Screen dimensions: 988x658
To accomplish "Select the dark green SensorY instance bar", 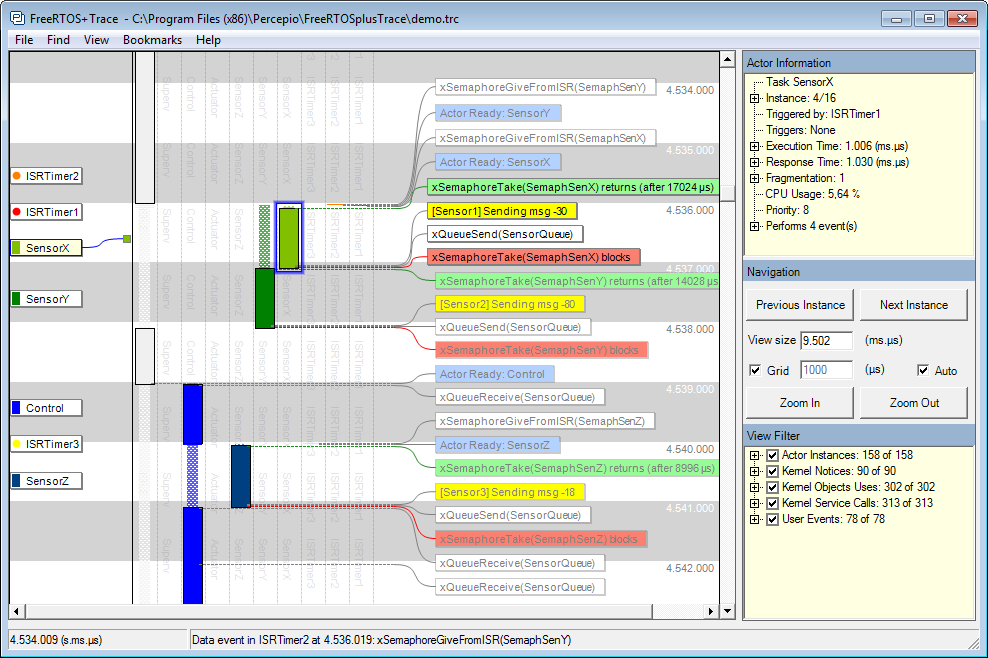I will (x=265, y=298).
